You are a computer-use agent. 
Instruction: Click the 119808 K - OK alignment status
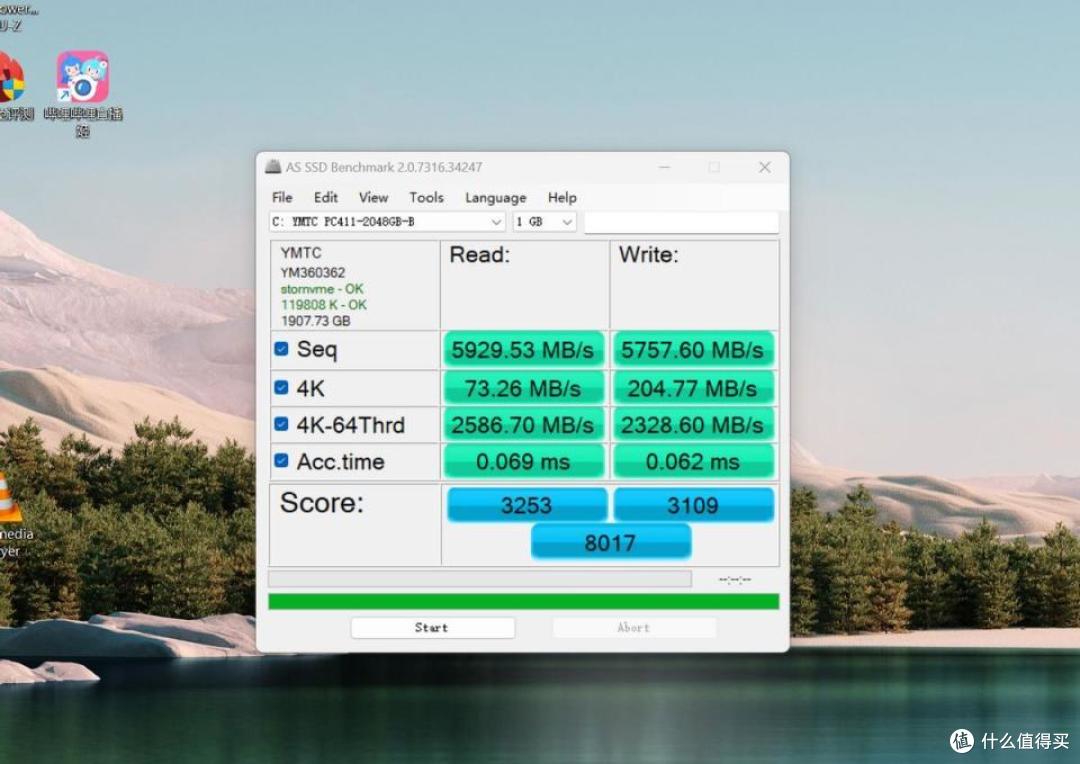pos(324,304)
